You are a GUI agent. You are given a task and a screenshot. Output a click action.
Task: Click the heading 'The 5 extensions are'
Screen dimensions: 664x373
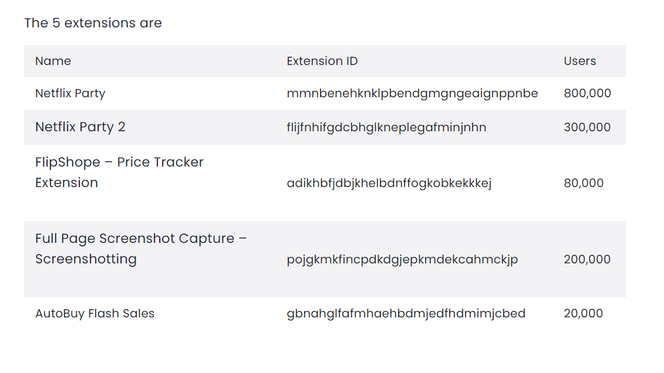point(93,23)
